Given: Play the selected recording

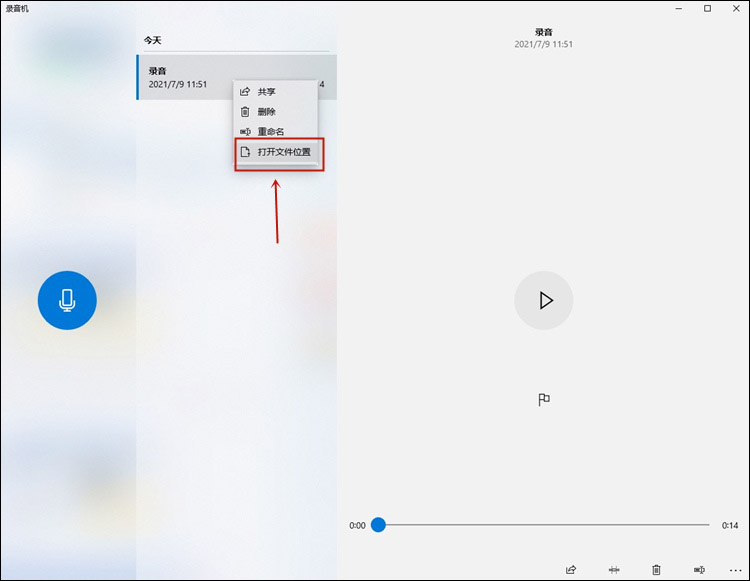Looking at the screenshot, I should tap(543, 300).
